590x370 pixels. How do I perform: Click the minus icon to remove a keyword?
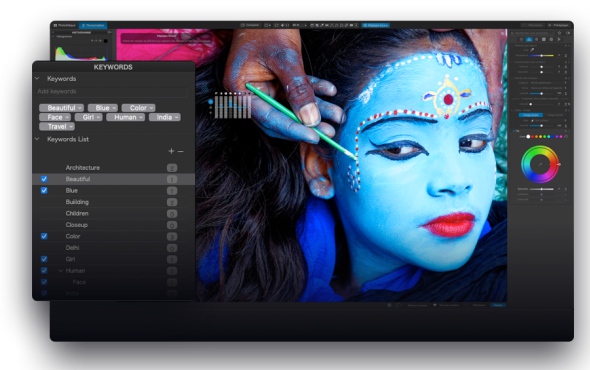click(x=181, y=151)
